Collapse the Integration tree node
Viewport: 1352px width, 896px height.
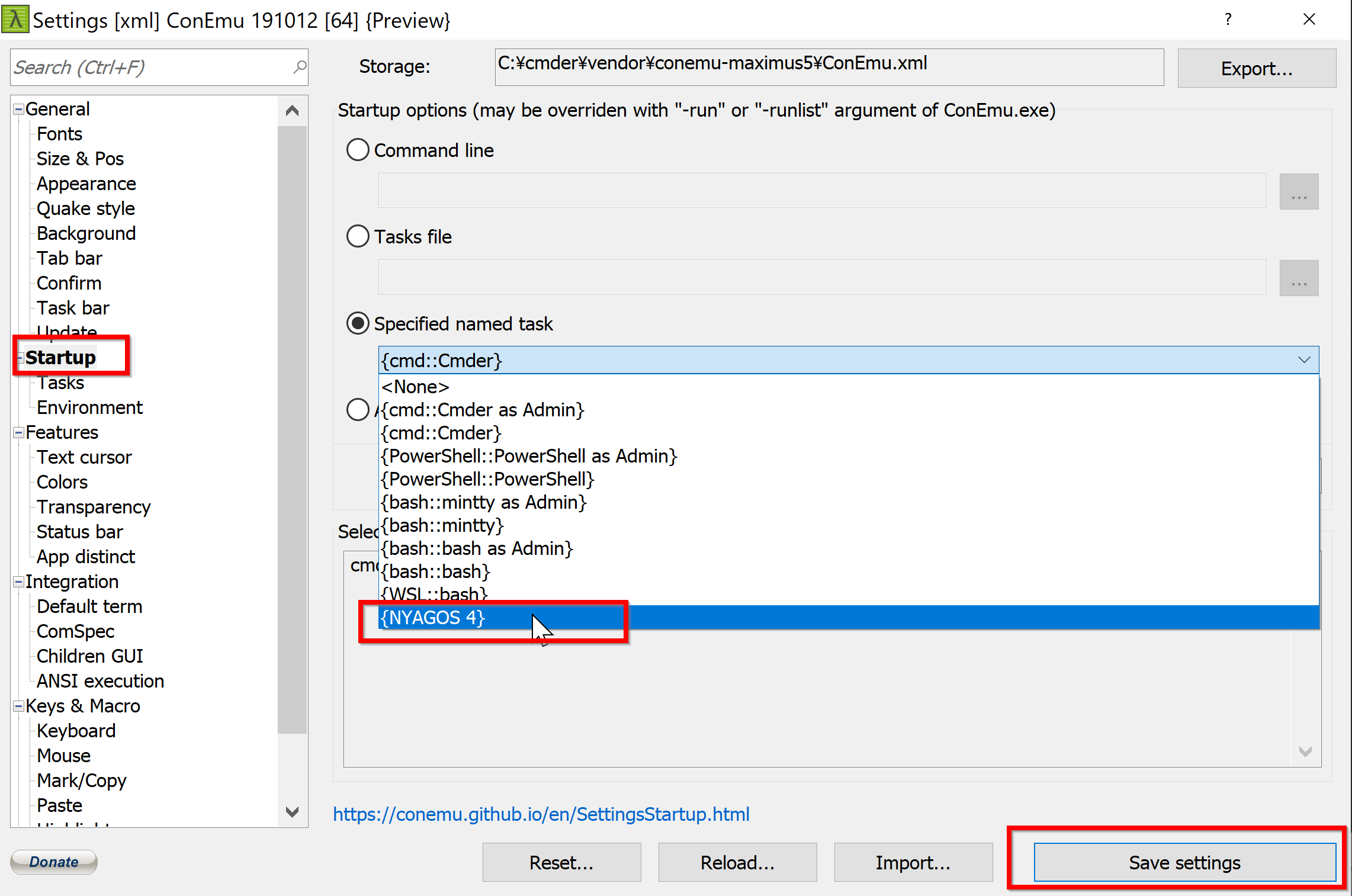(18, 582)
